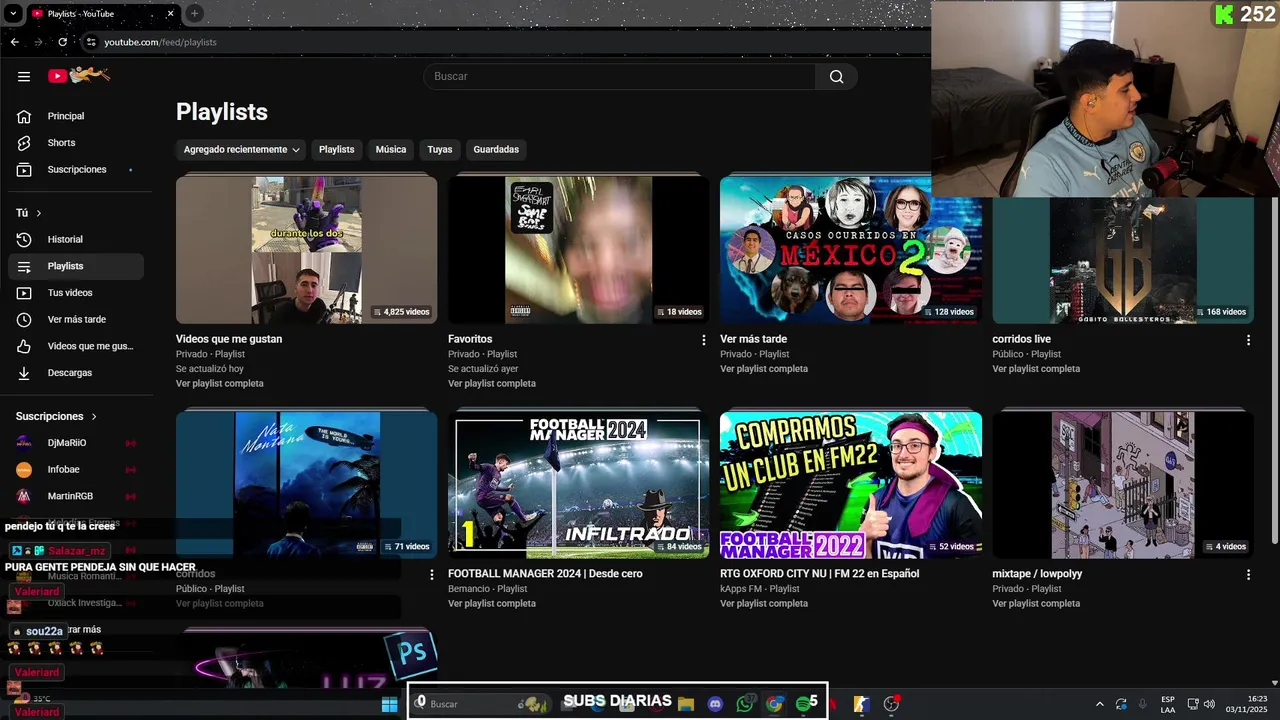Click the Videos que me gustan thumbs-up icon
The height and width of the screenshot is (720, 1280).
pos(24,346)
